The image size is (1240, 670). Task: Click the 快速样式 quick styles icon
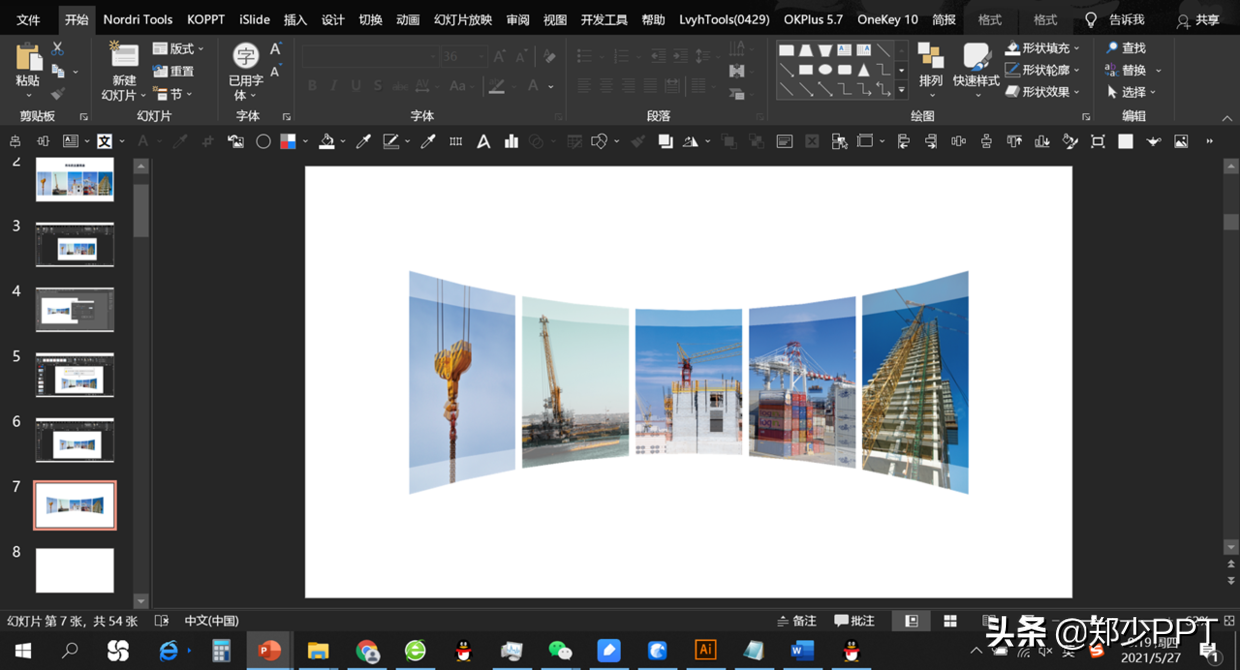tap(976, 56)
